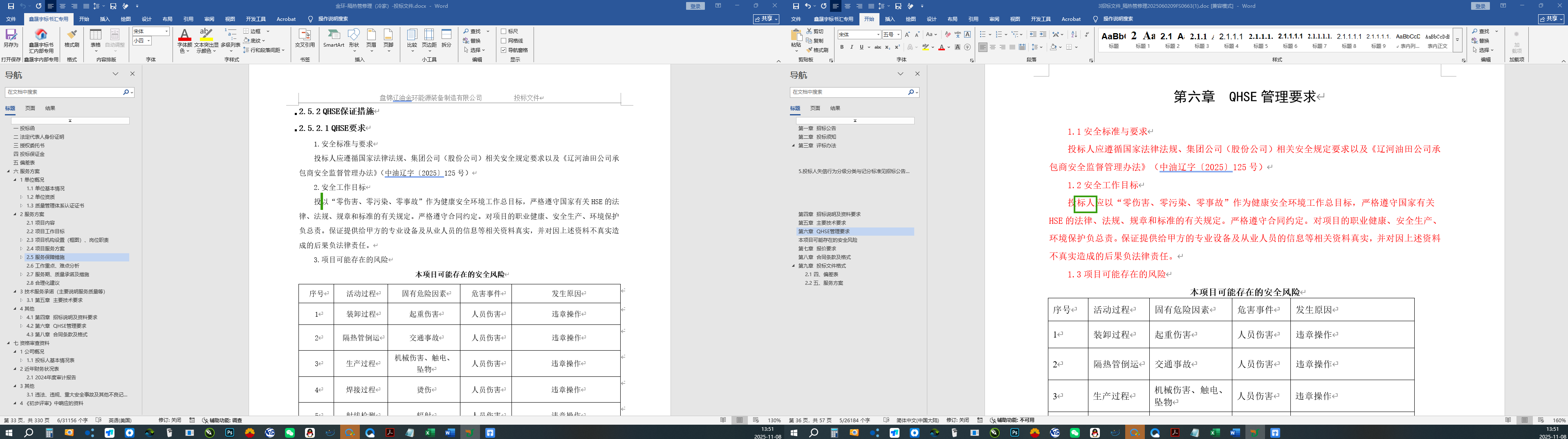Close the left navigation pane
Screen dimensions: 1568x439
pos(132,74)
